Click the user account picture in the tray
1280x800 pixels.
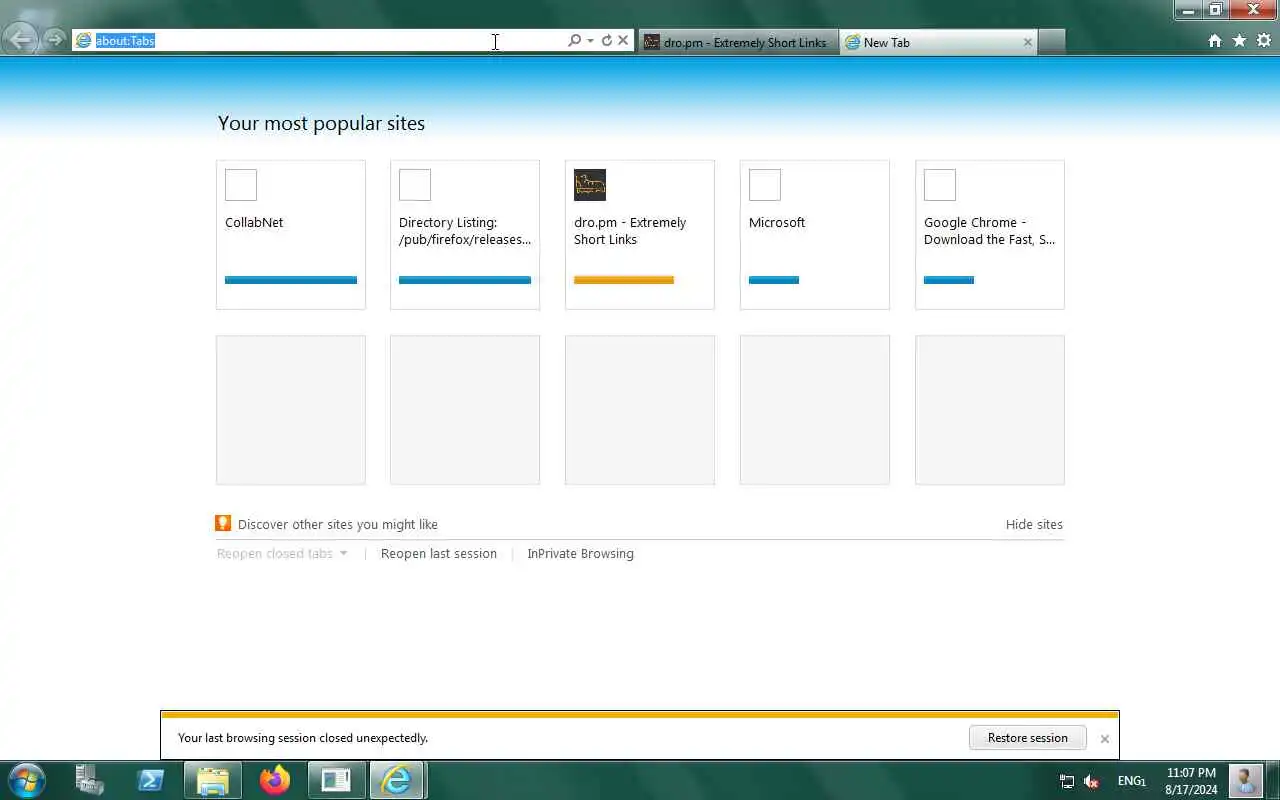tap(1246, 780)
